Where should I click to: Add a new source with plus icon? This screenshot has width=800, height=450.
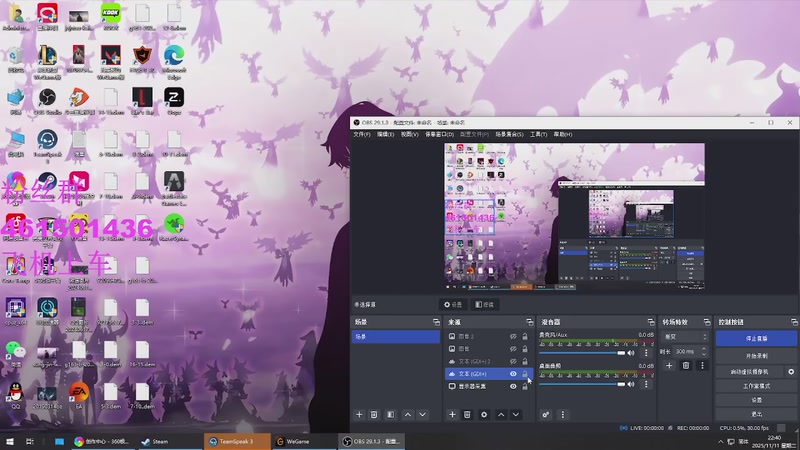click(x=452, y=415)
